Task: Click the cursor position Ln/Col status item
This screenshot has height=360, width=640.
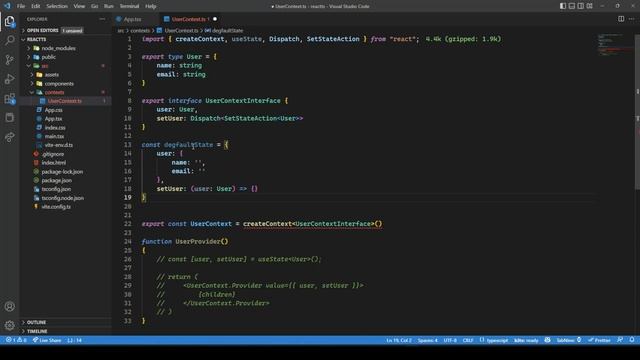Action: point(399,340)
